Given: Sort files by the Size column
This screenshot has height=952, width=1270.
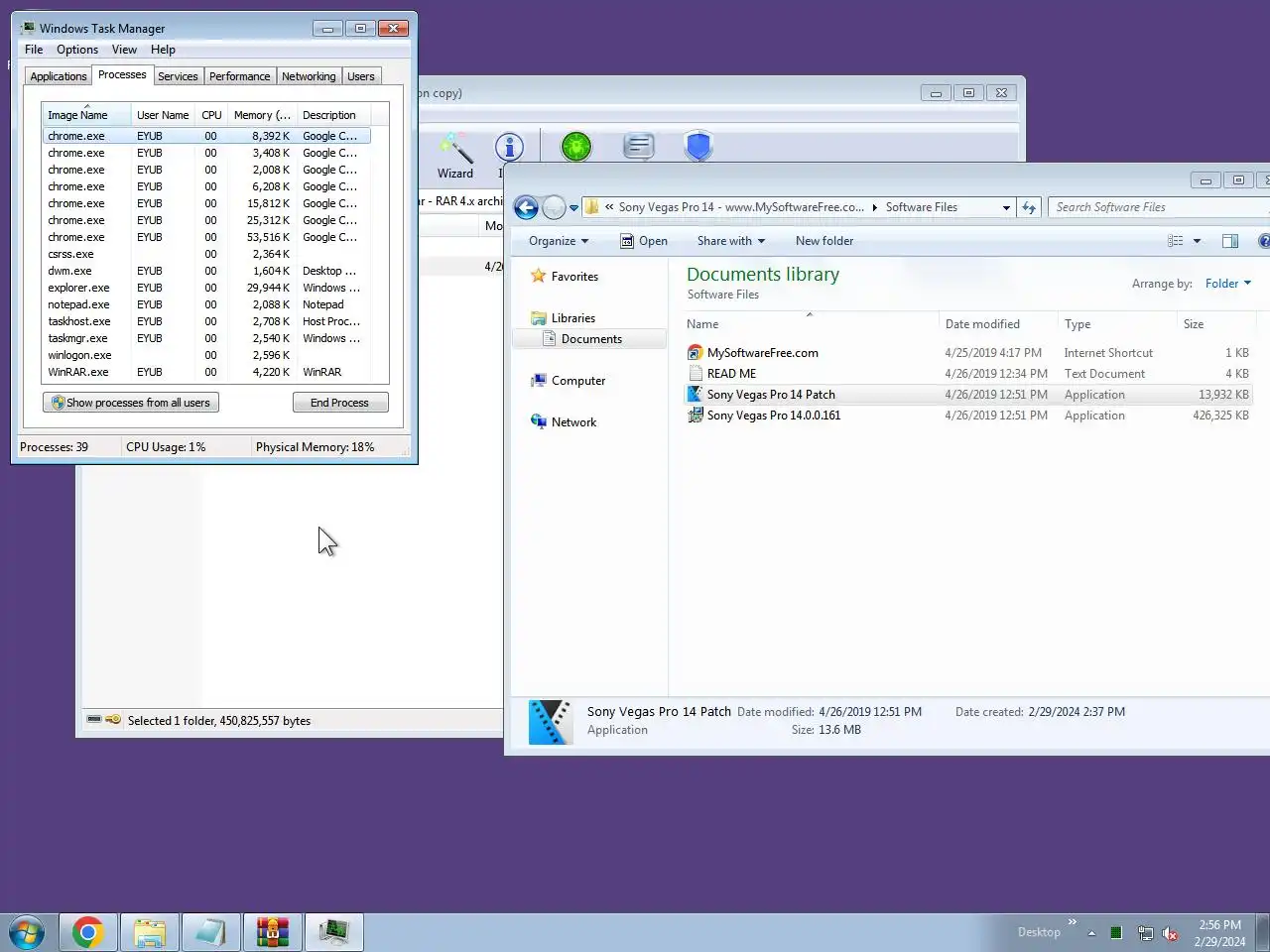Looking at the screenshot, I should 1216,324.
